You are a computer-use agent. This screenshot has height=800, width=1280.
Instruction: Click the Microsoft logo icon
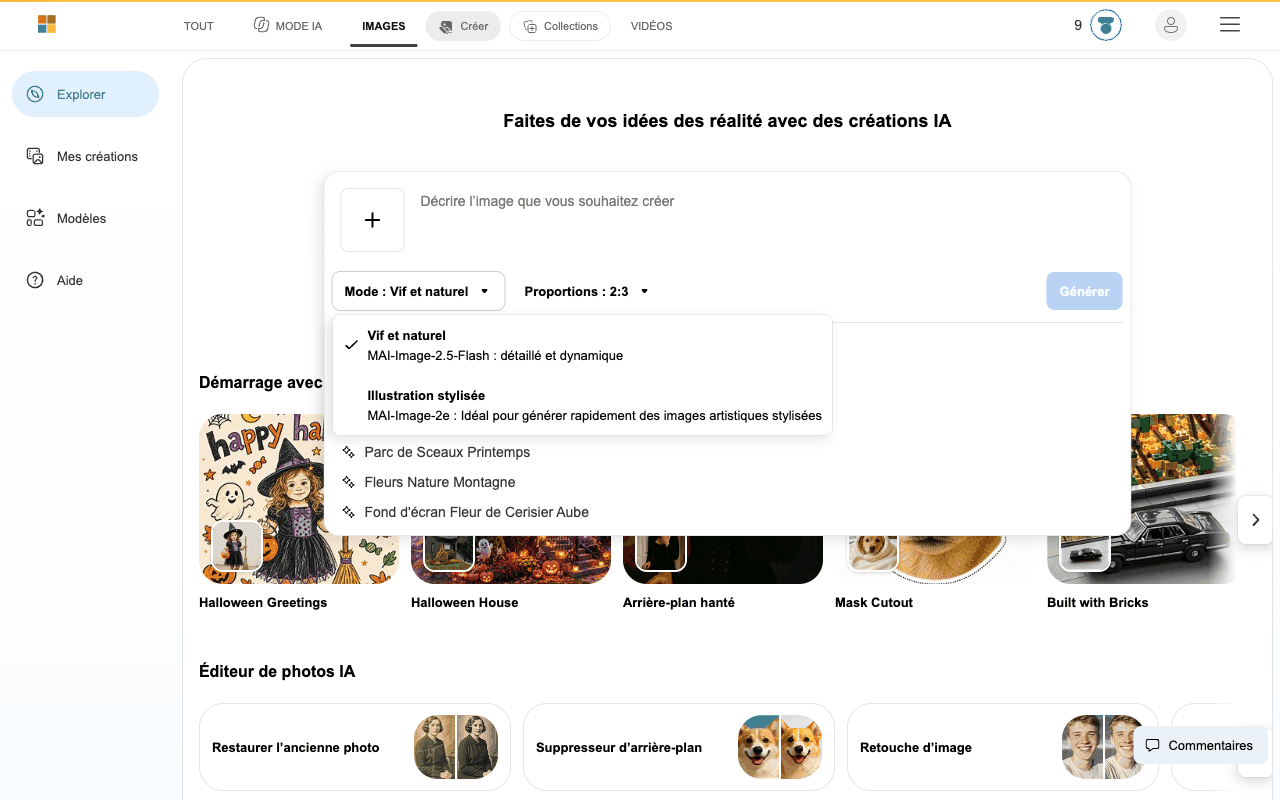[x=47, y=25]
